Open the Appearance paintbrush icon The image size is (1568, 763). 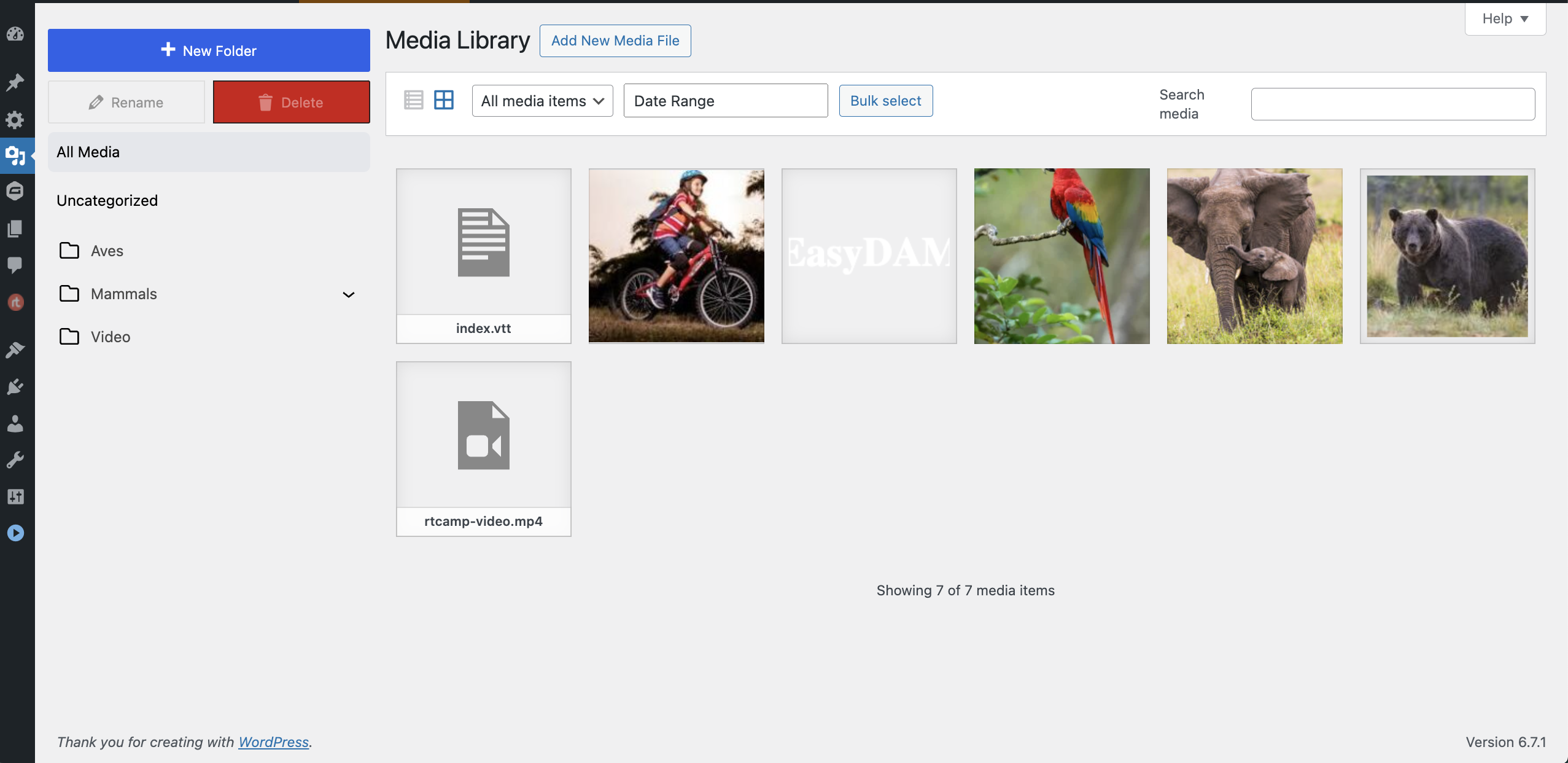[x=15, y=350]
